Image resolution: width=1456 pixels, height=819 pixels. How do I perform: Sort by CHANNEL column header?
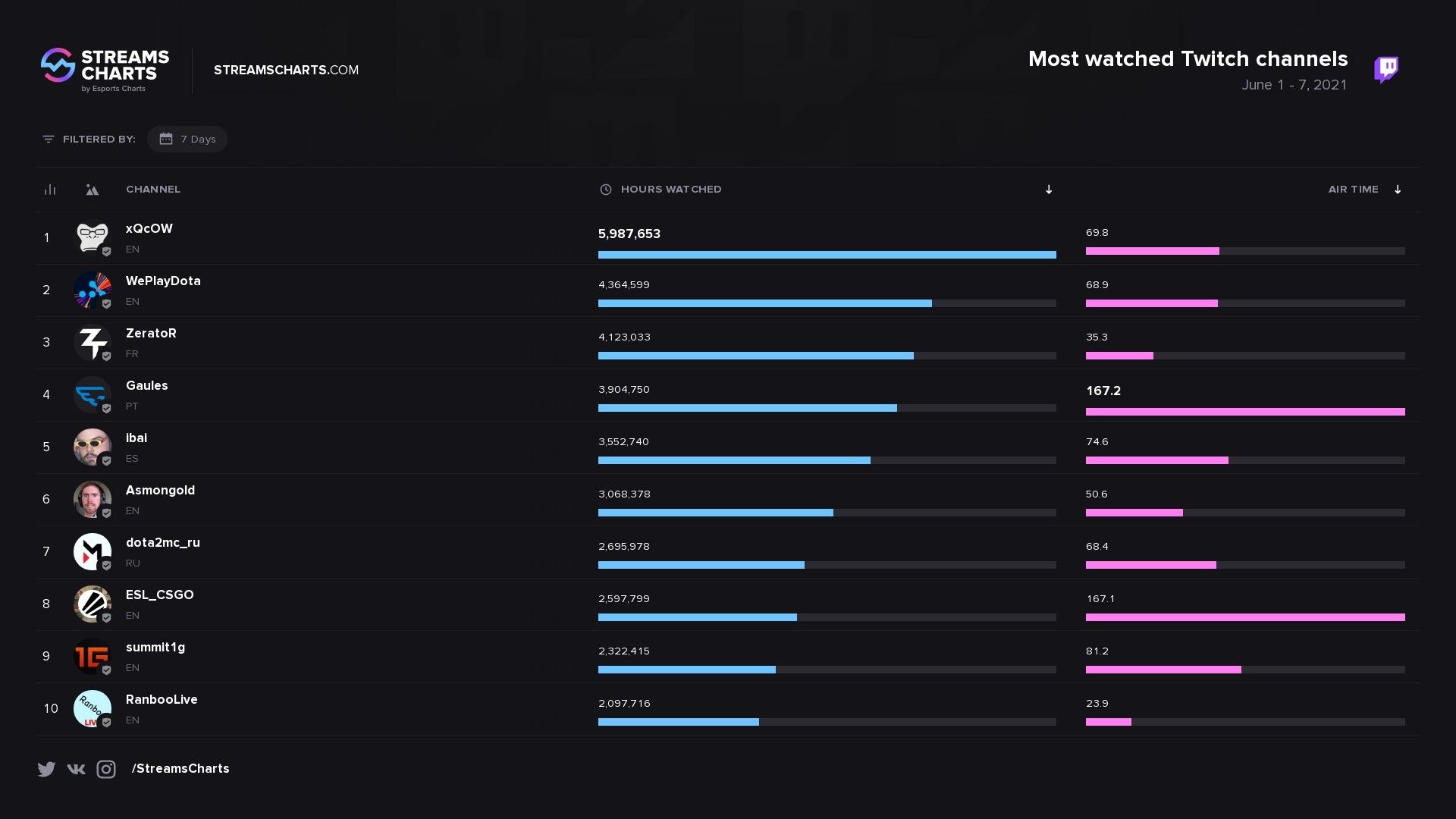coord(153,189)
